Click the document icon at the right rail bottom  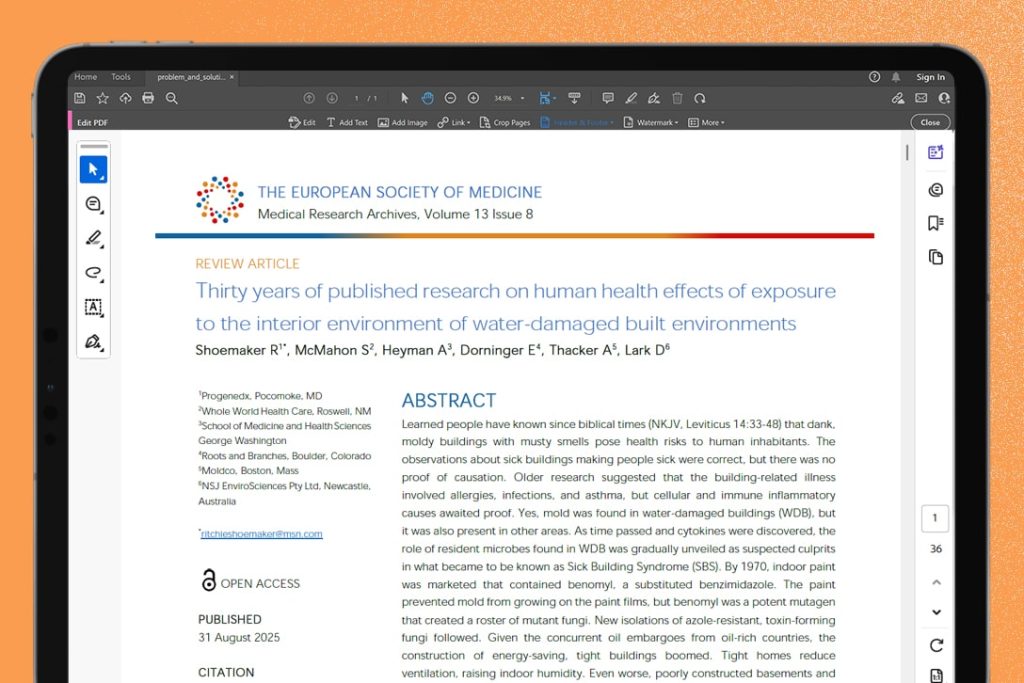point(936,675)
